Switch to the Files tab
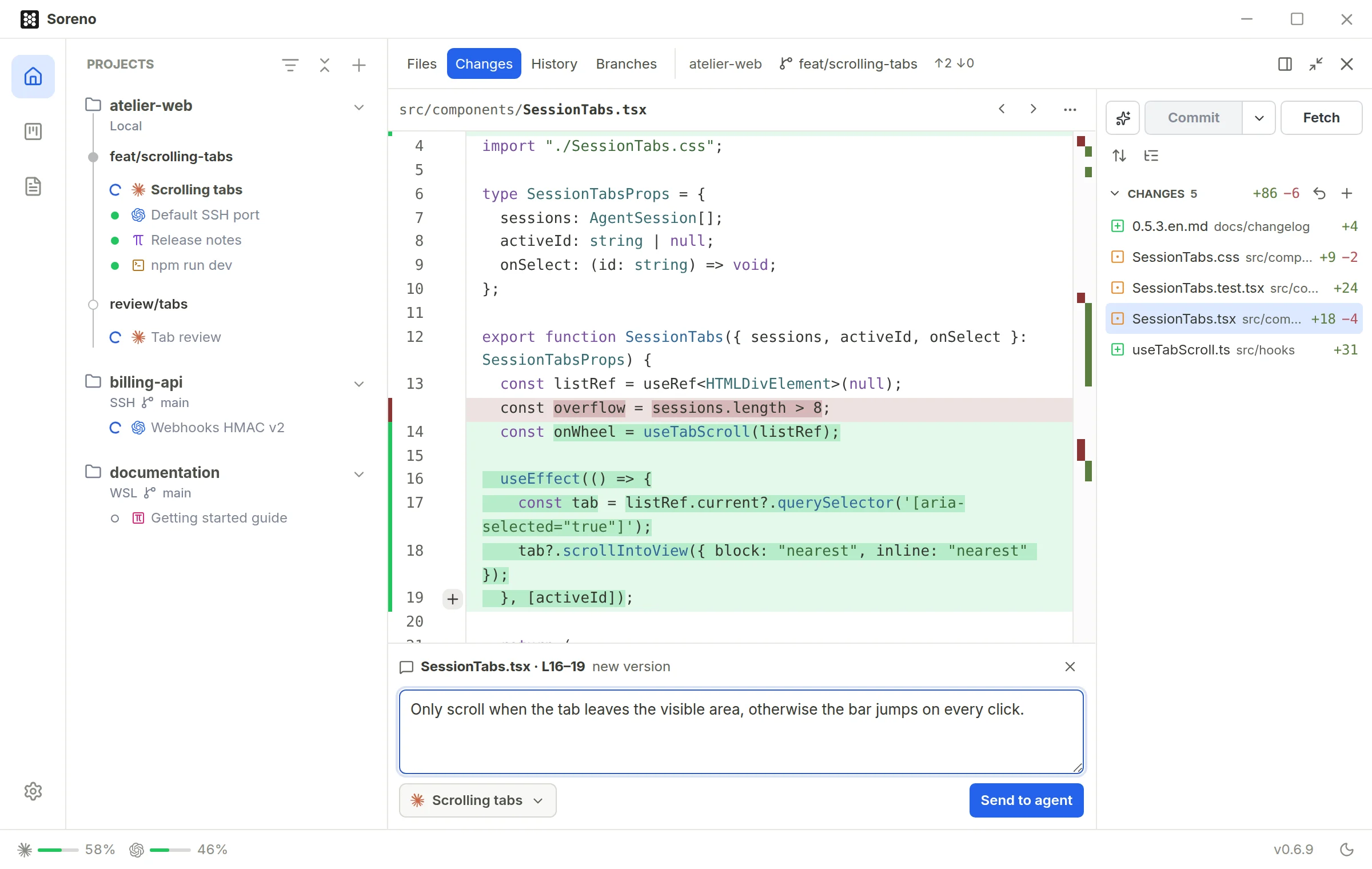 pos(422,63)
